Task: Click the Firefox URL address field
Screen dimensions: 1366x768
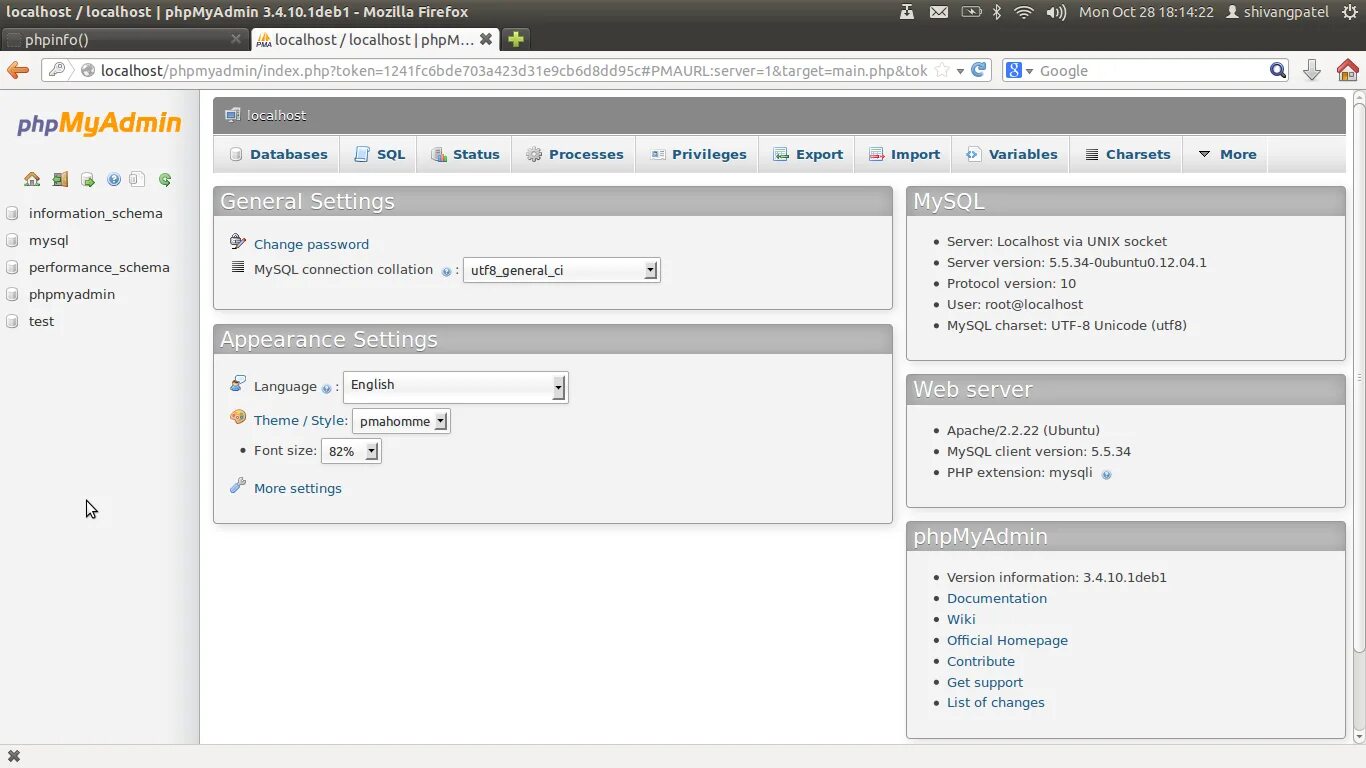Action: pos(514,71)
